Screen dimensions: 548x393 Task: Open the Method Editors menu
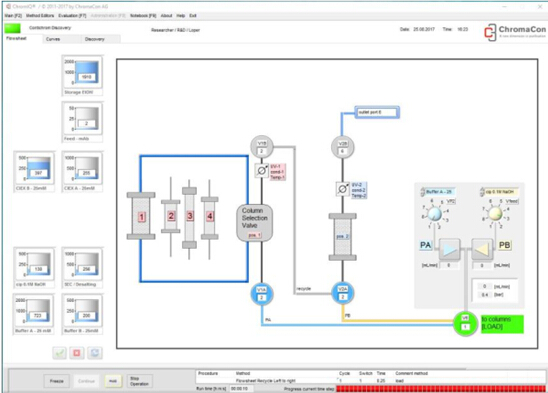[x=40, y=16]
